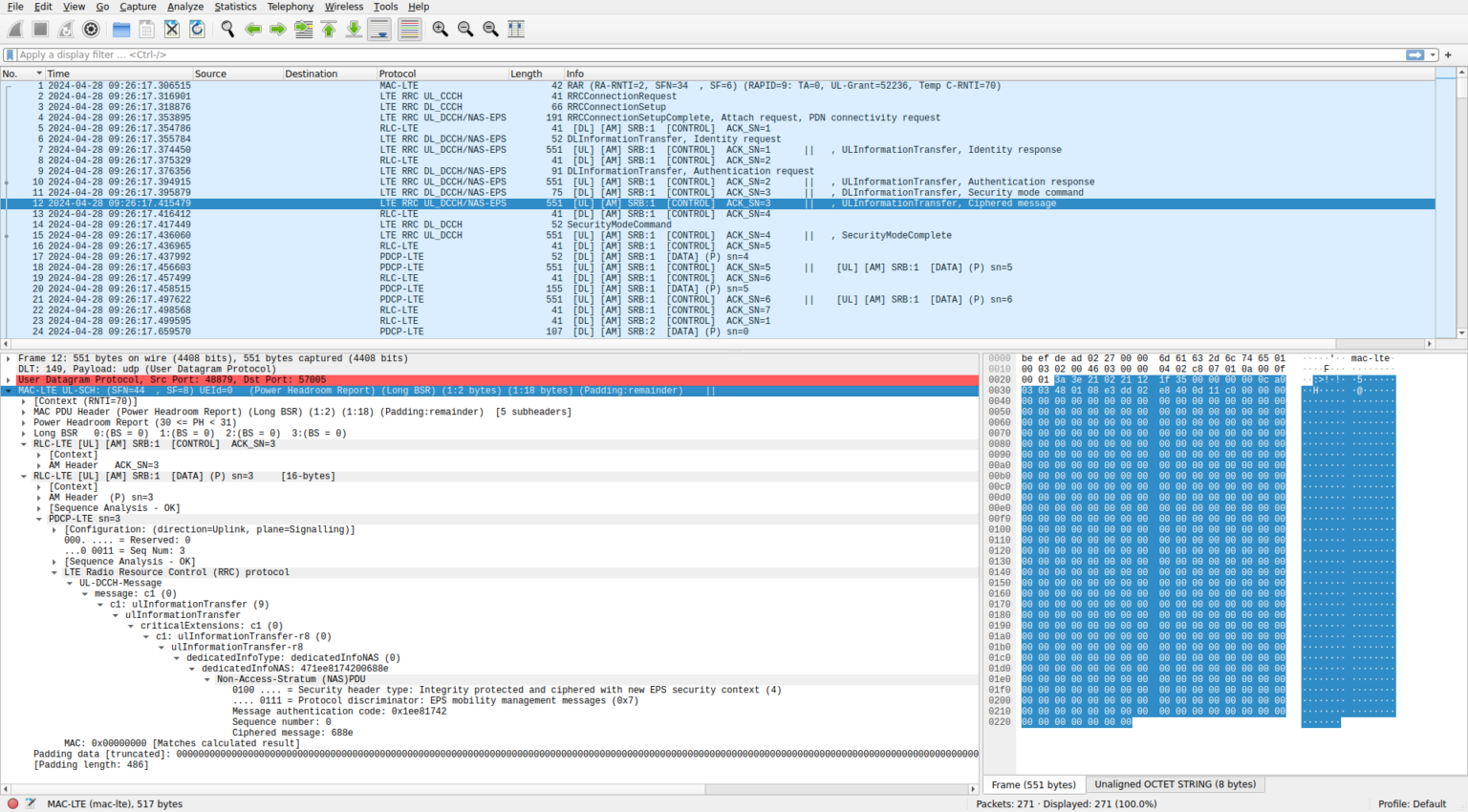Toggle the Expert Information indicator in the status bar

pyautogui.click(x=11, y=803)
